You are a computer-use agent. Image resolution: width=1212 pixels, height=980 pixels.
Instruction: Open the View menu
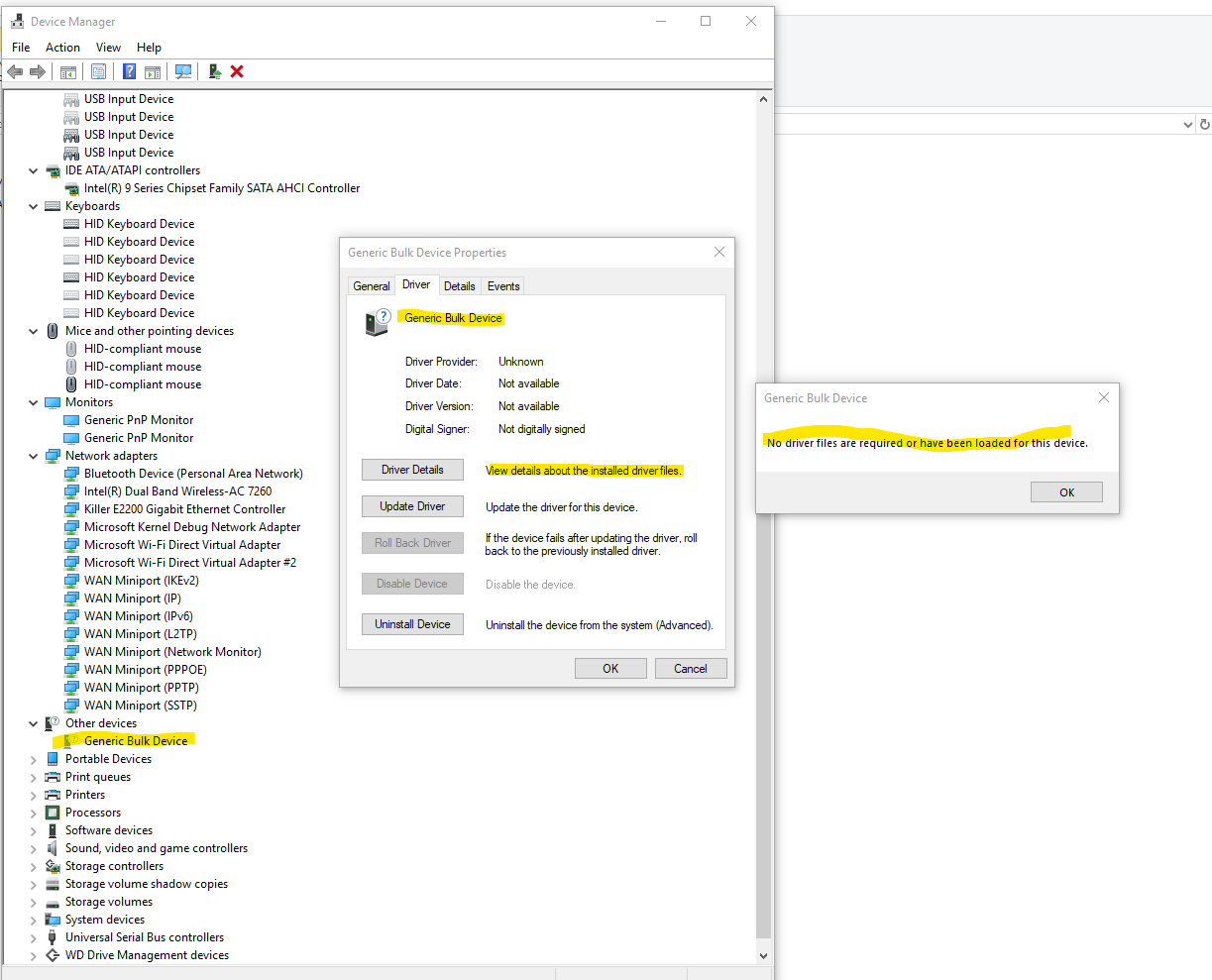click(108, 47)
